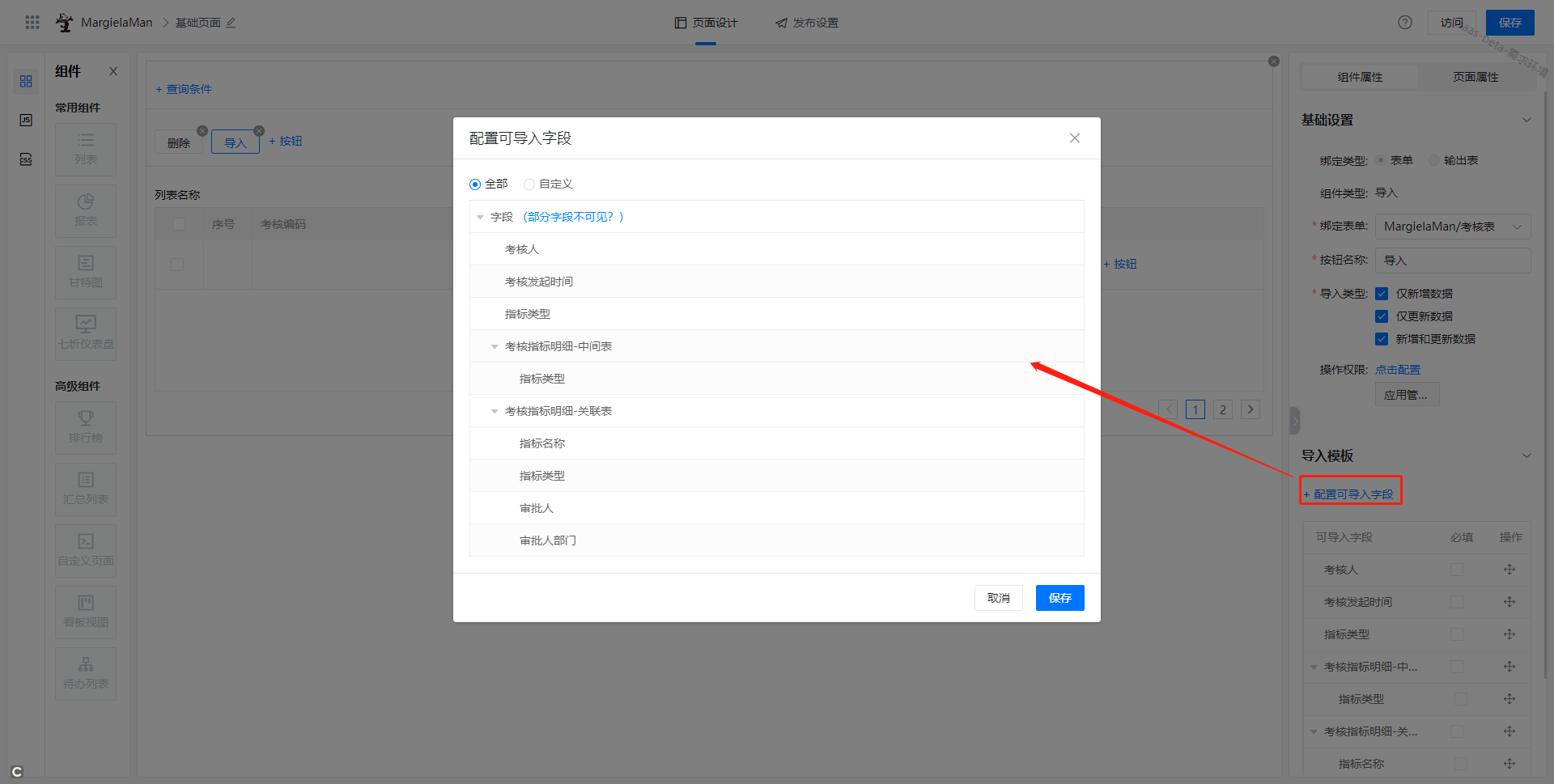
Task: Open the CSS editor sidebar icon
Action: (26, 159)
